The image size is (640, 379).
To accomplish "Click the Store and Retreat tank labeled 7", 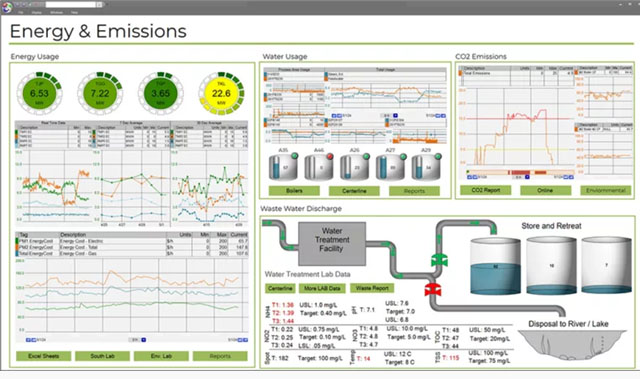I will tap(606, 265).
